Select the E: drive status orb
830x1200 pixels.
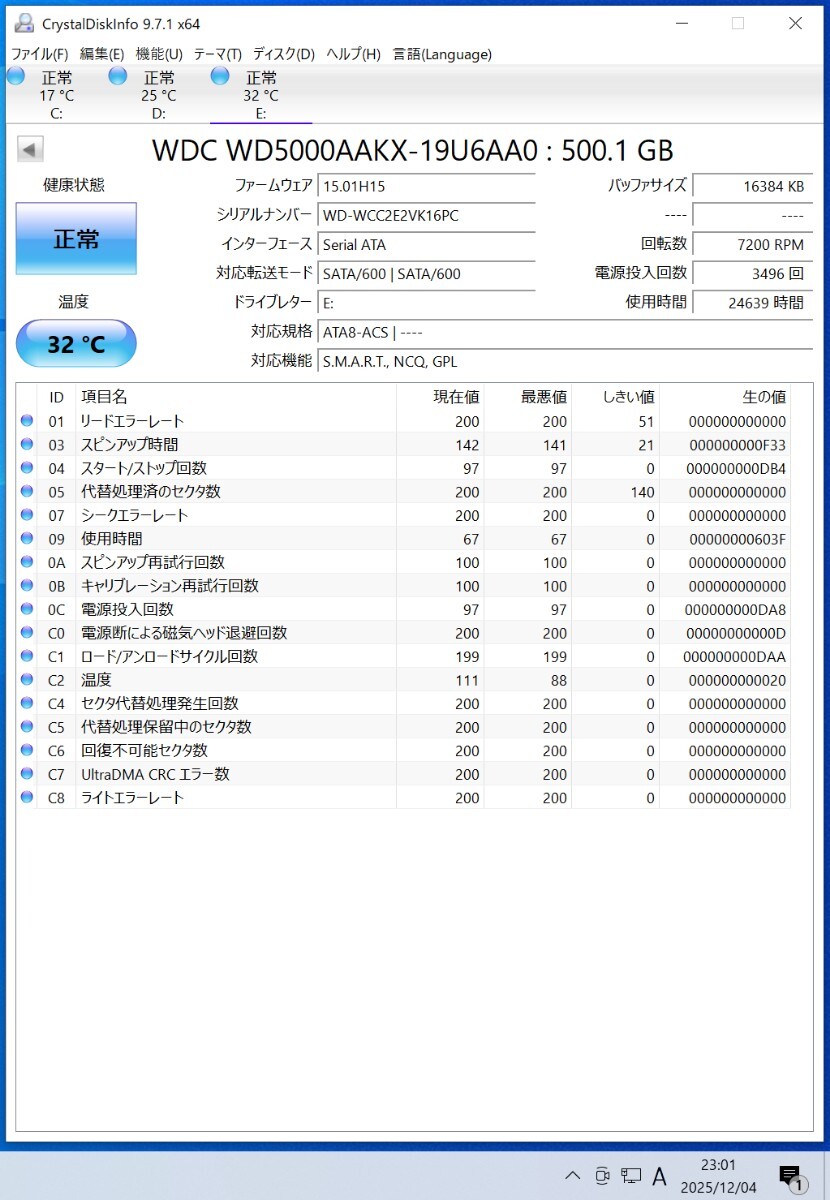(x=220, y=76)
